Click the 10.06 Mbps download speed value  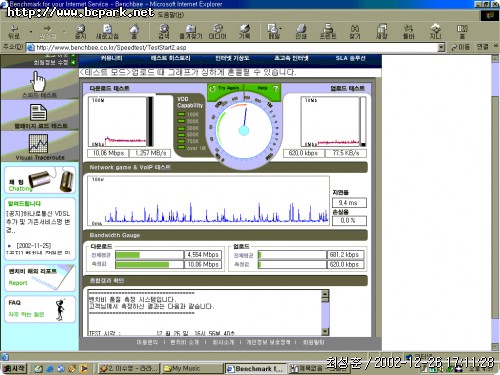tap(109, 153)
